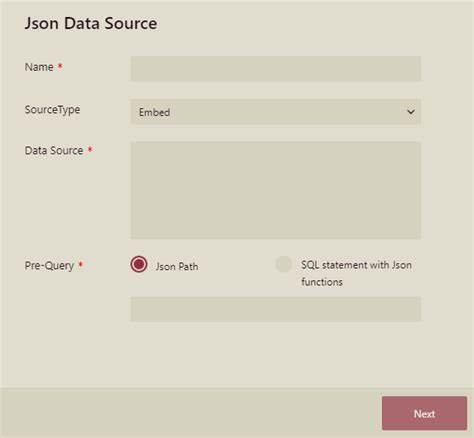The image size is (474, 438).
Task: Click the red asterisk beside Data Source
Action: (x=90, y=149)
